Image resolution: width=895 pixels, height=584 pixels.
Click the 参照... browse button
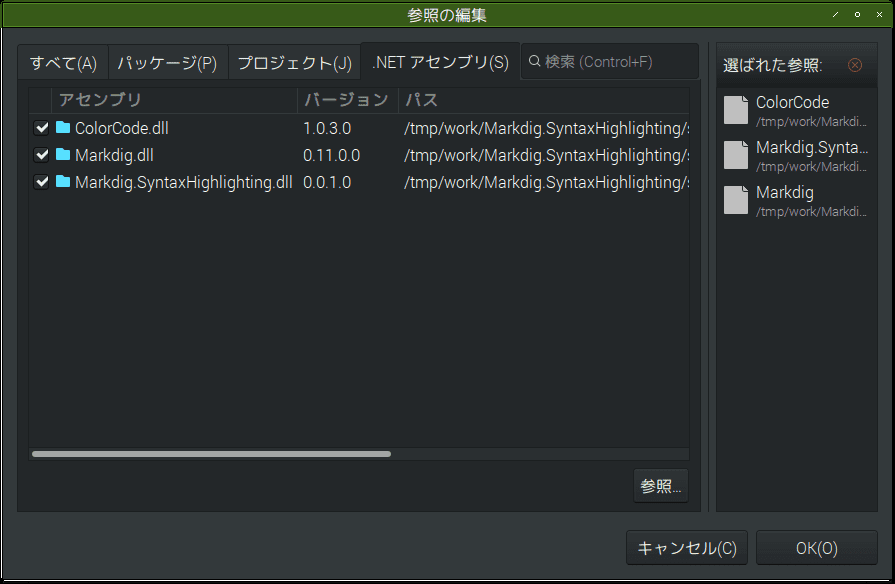(x=660, y=486)
